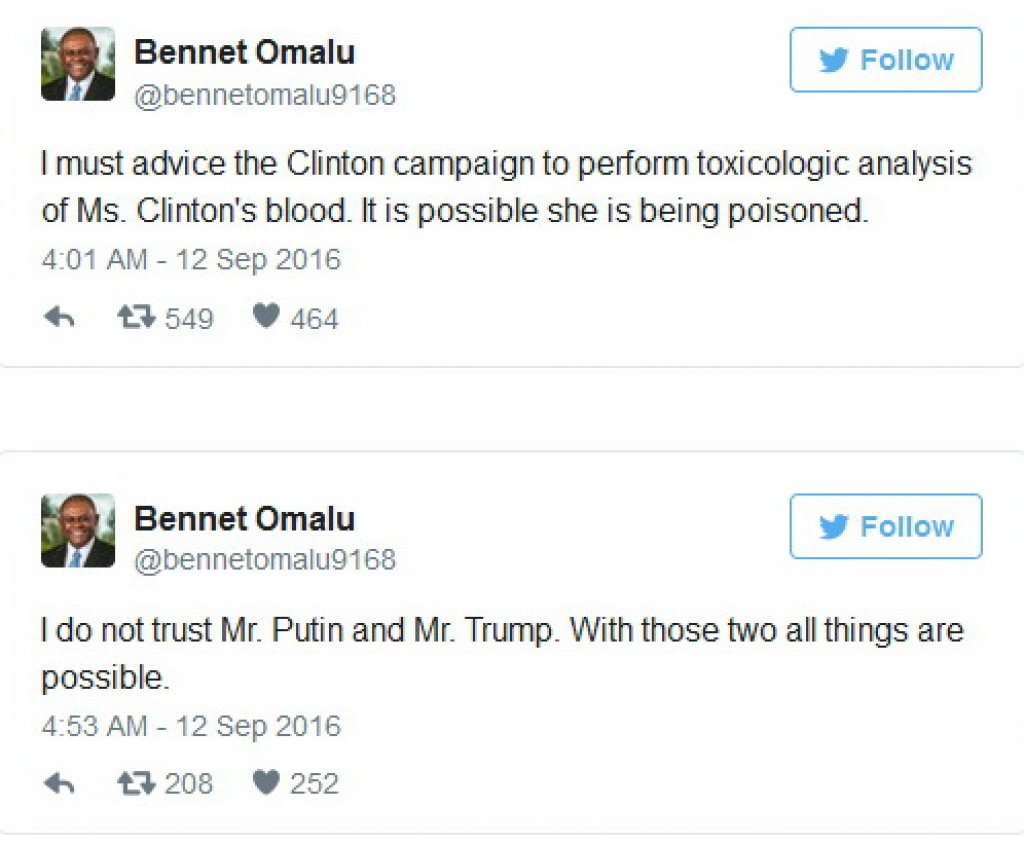
Task: Click Follow button on the second tweet
Action: click(x=885, y=526)
